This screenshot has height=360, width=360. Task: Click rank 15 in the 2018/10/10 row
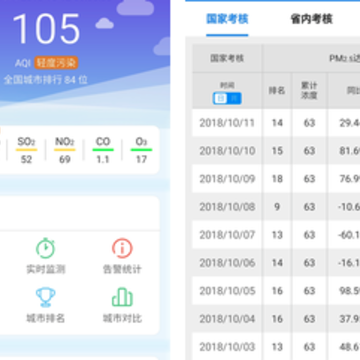click(277, 151)
